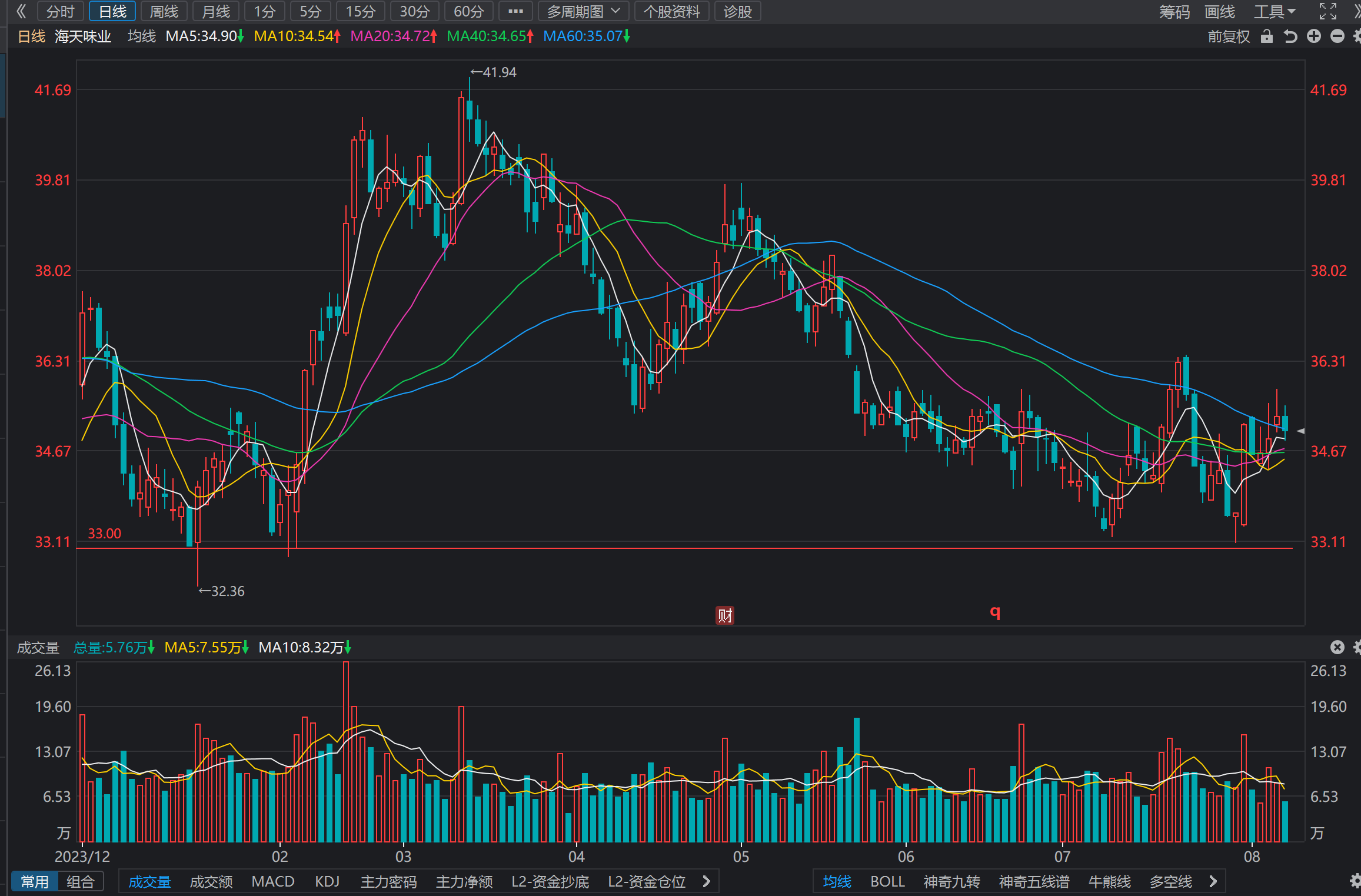
Task: Toggle fullscreen chart icon
Action: pyautogui.click(x=1328, y=11)
